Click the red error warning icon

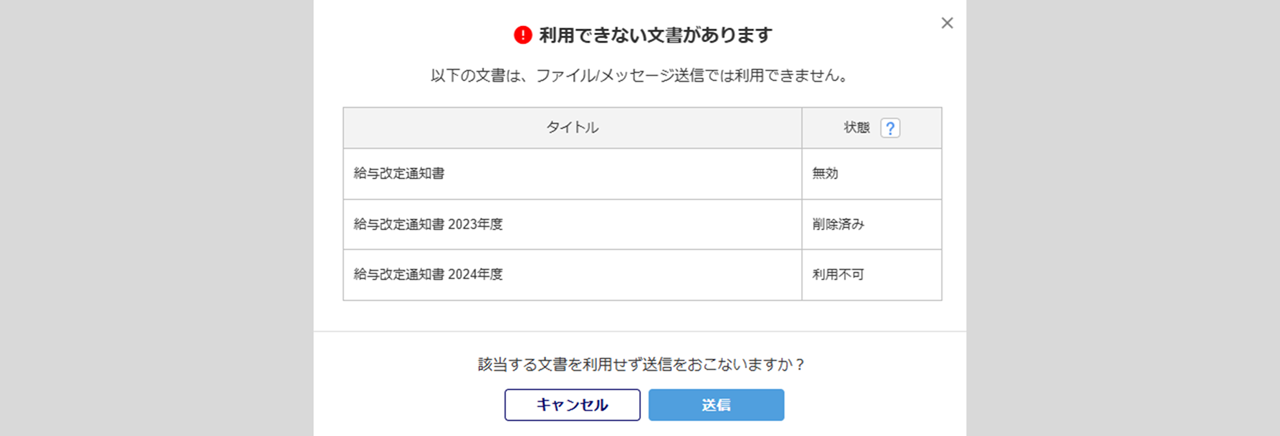pos(523,35)
